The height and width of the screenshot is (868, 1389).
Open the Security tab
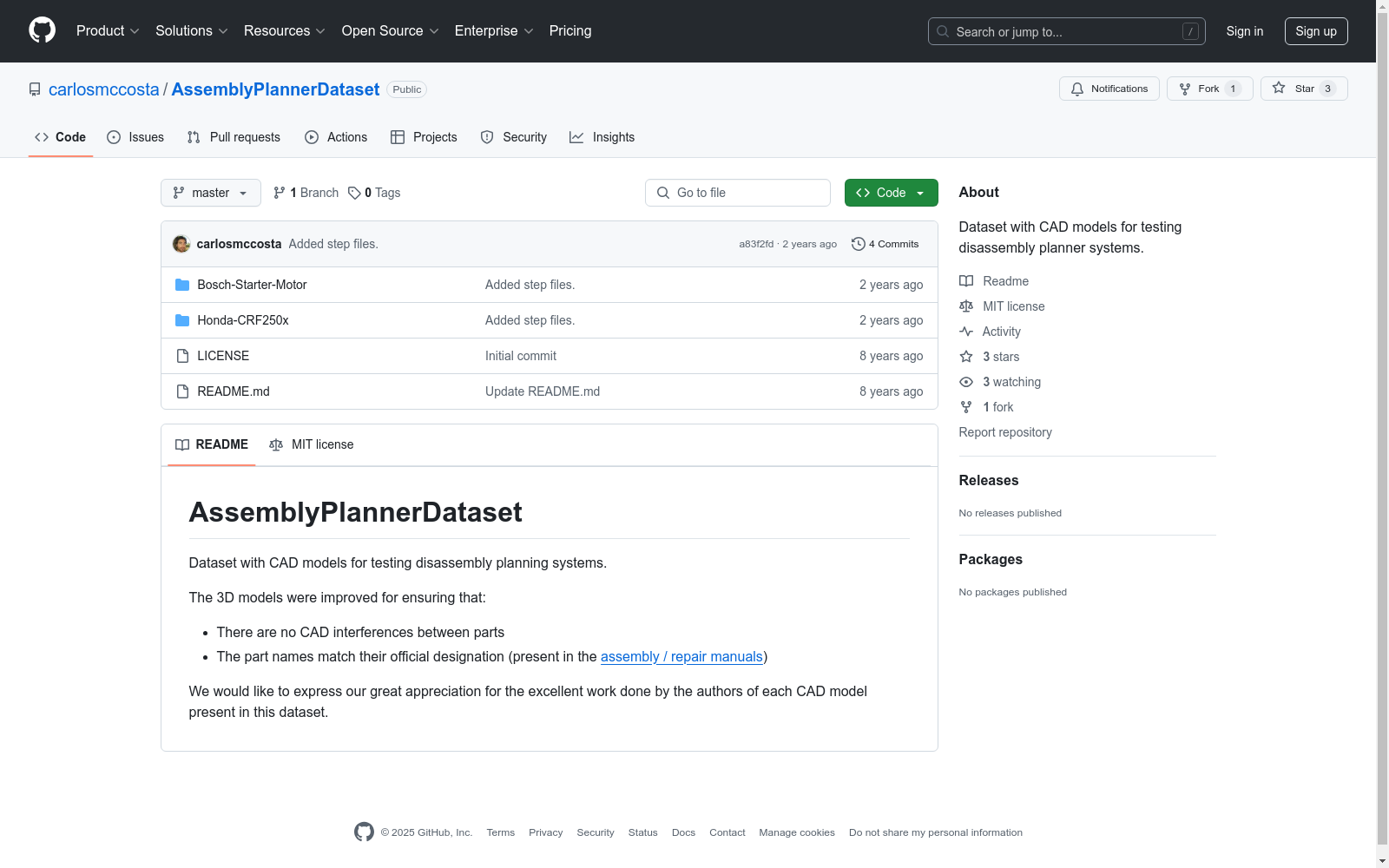(514, 137)
